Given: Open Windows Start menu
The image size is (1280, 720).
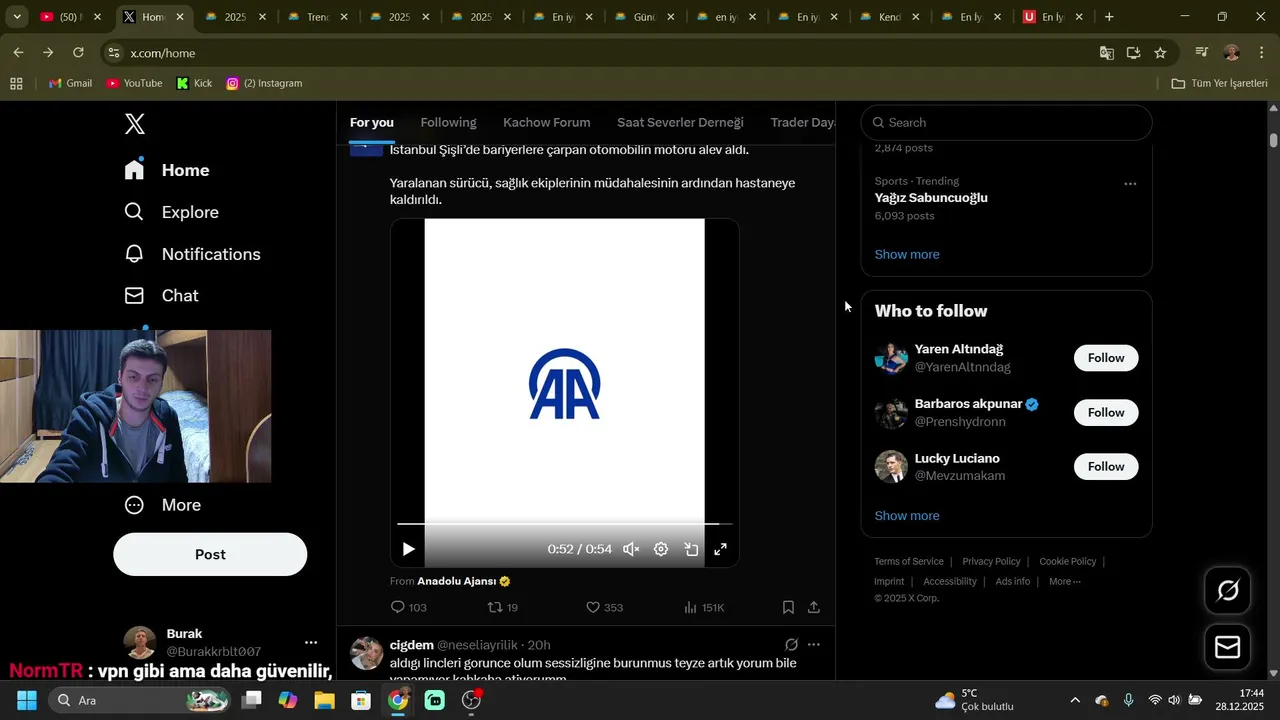Looking at the screenshot, I should point(27,700).
